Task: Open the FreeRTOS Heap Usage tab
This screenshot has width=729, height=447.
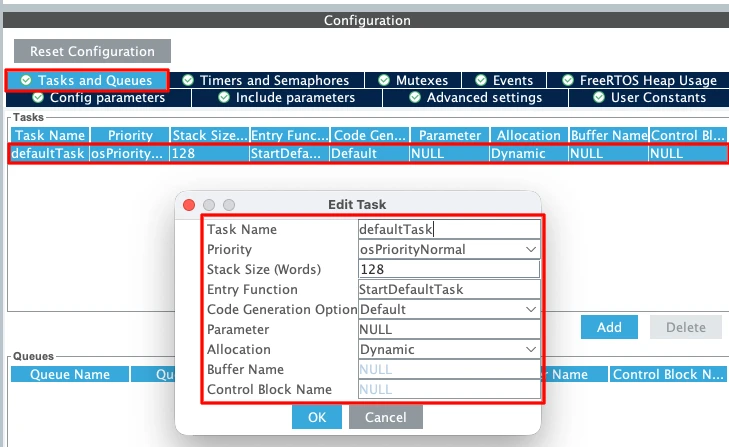Action: (639, 80)
